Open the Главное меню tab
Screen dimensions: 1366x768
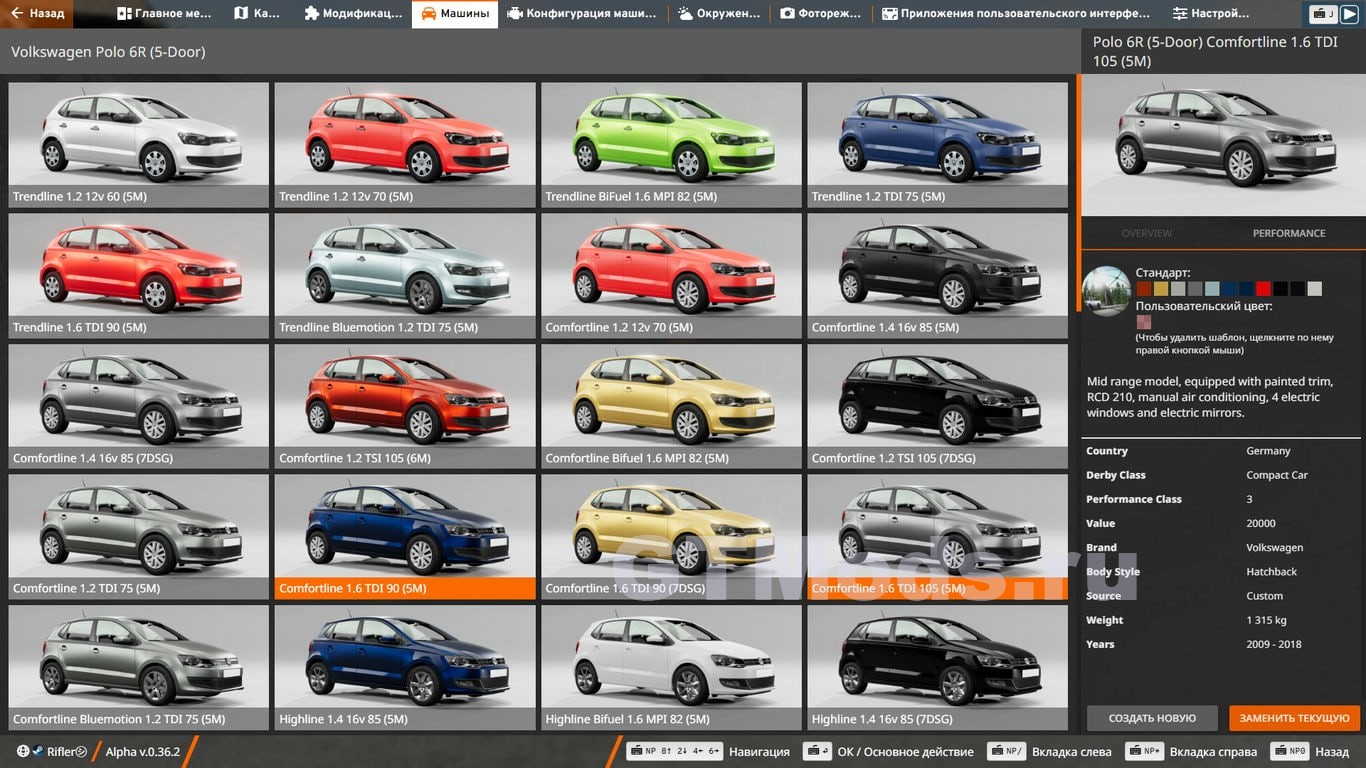point(165,14)
